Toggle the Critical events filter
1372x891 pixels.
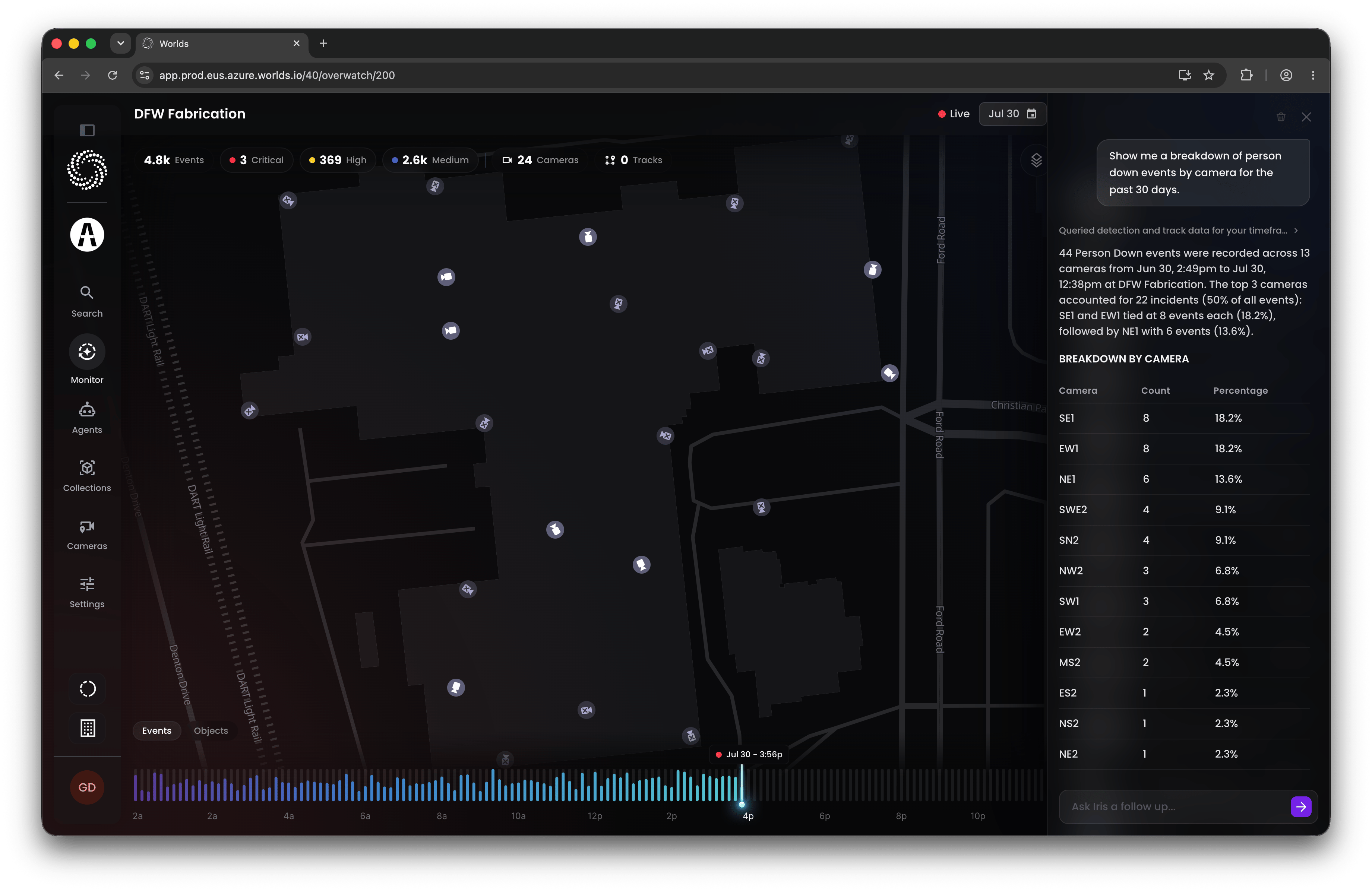(x=256, y=160)
